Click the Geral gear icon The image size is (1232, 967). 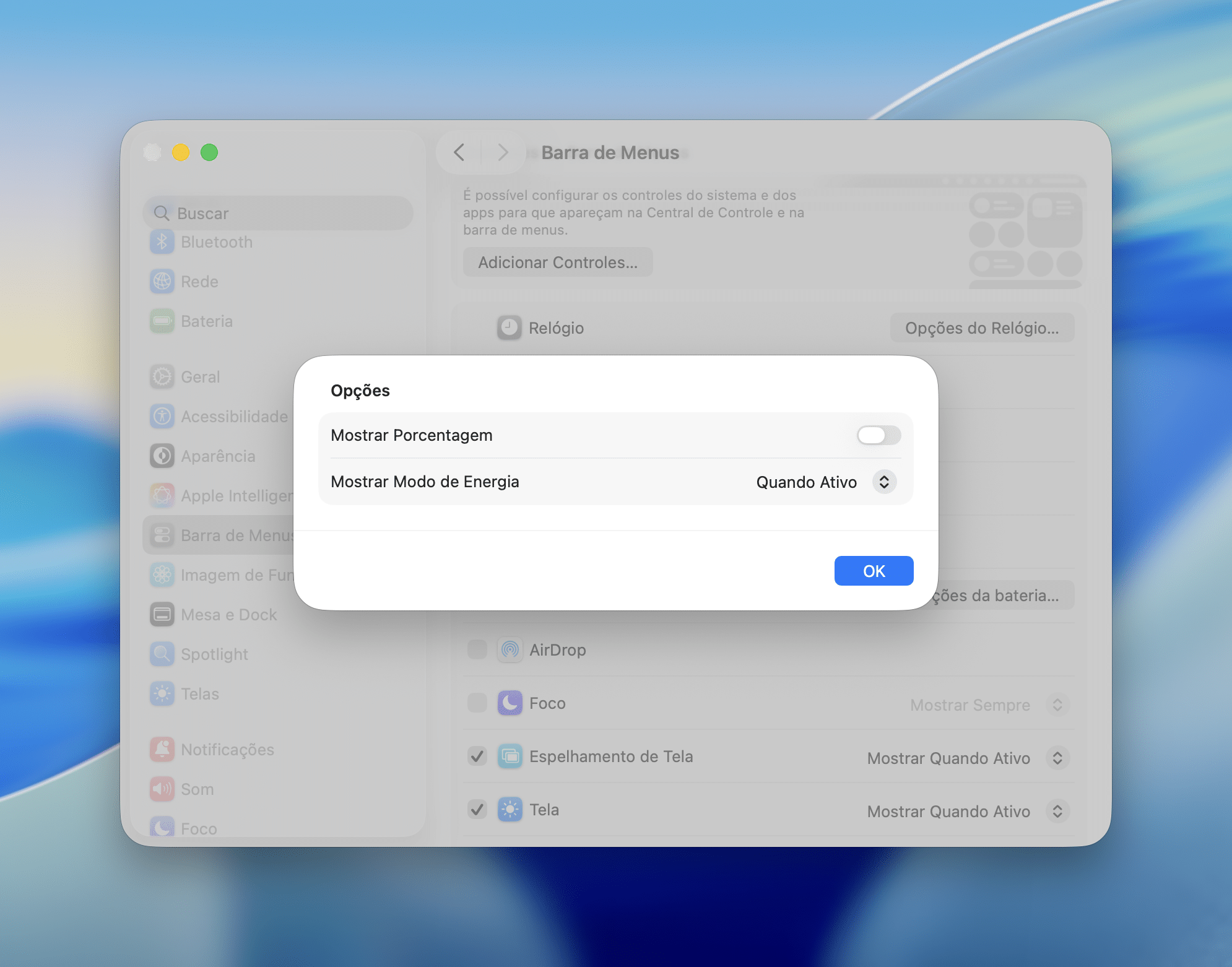[162, 377]
